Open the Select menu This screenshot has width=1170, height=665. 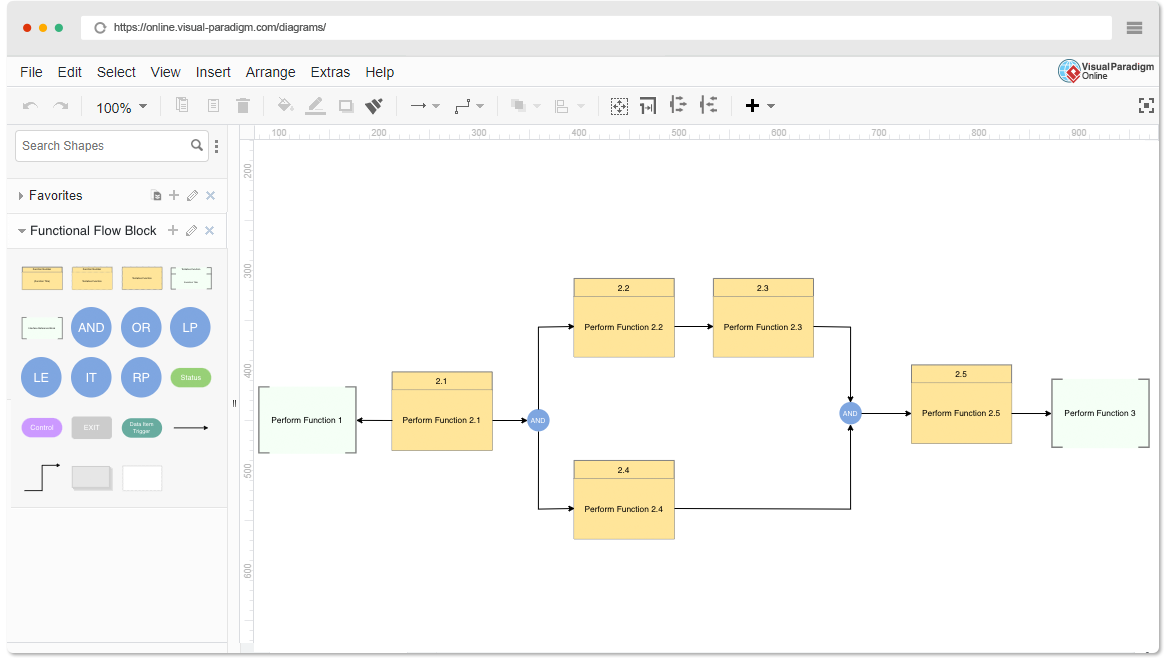pos(116,72)
